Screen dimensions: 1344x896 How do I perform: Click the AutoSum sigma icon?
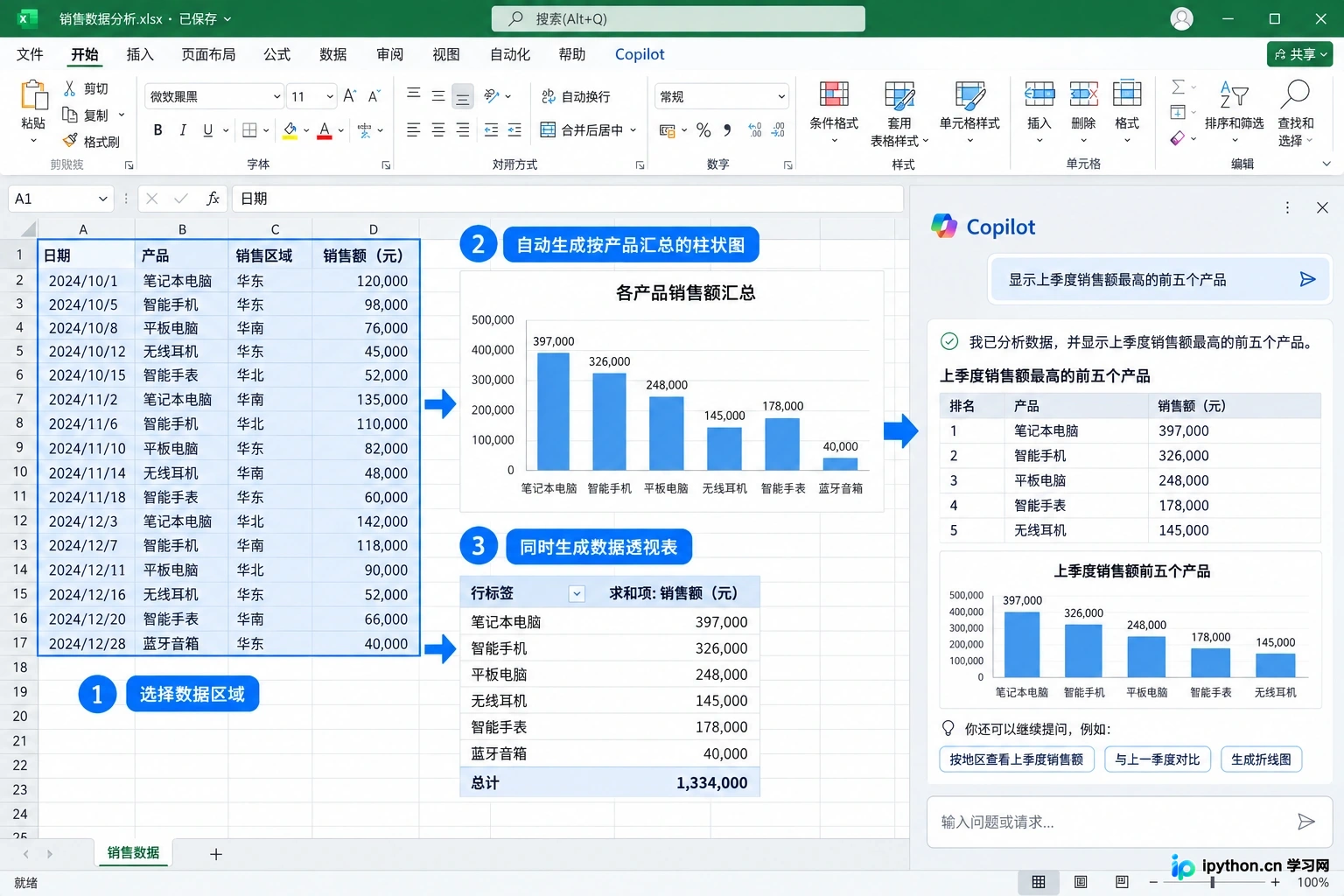click(x=1179, y=87)
